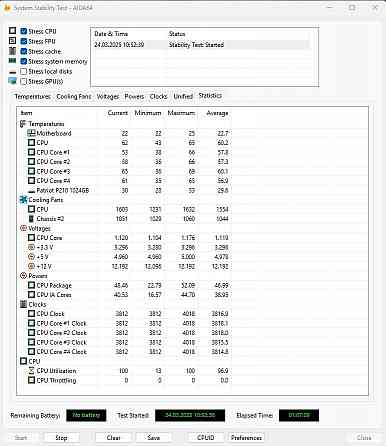The image size is (386, 446).
Task: Select the Statistics tab
Action: [x=210, y=95]
